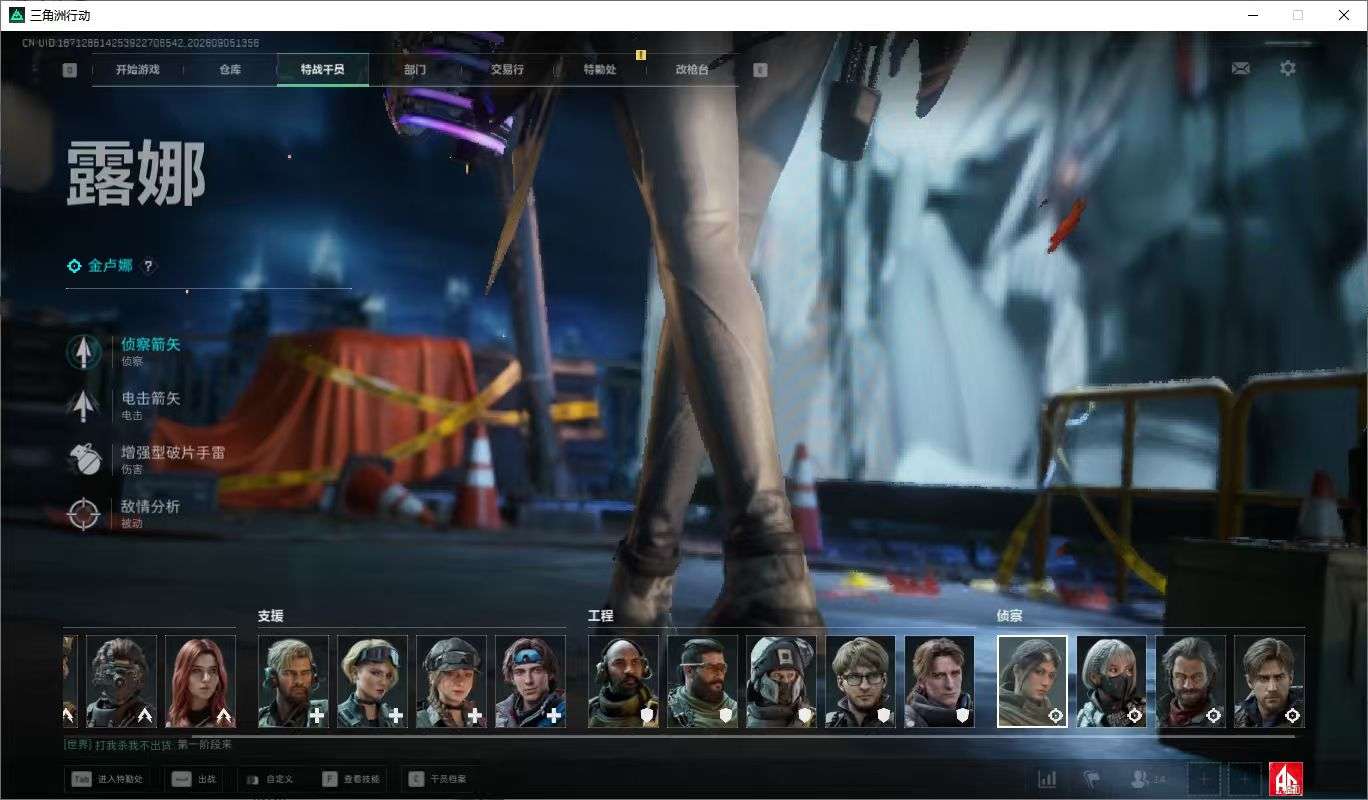Select the 特战干员 tab
1368x800 pixels.
click(x=322, y=70)
